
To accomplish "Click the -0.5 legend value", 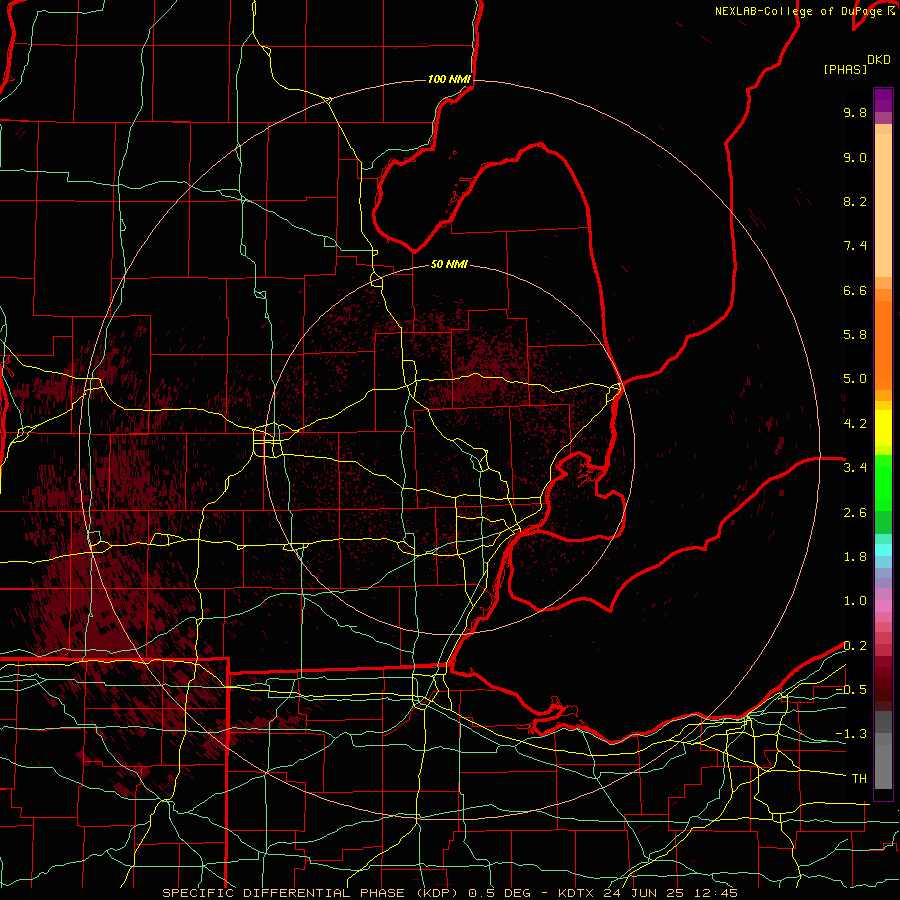I will point(851,689).
